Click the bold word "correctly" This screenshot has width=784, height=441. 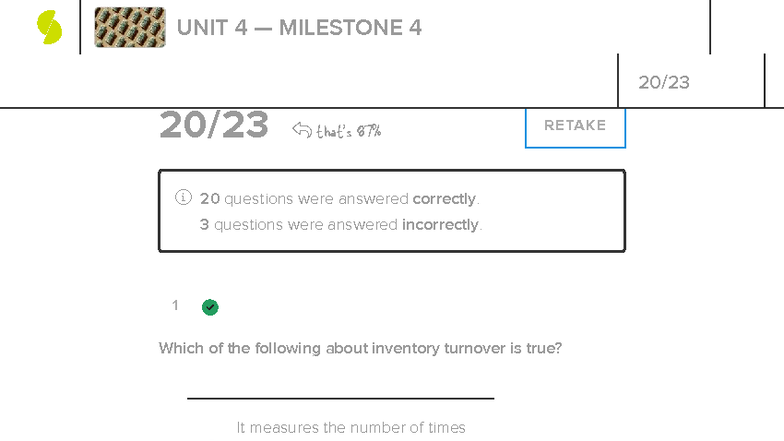tap(444, 198)
